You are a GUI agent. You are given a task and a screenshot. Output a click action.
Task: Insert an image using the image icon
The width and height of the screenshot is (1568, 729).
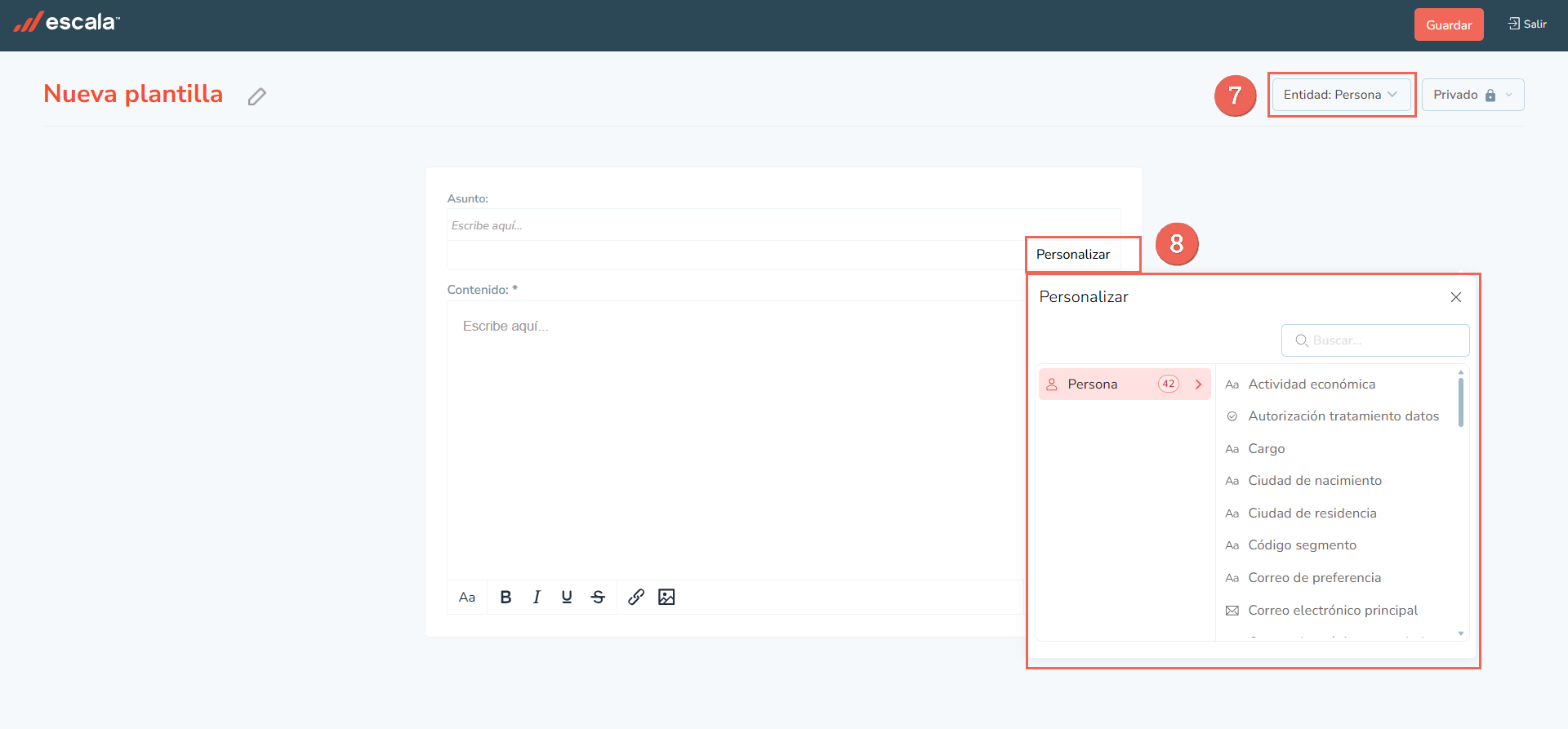pyautogui.click(x=666, y=597)
